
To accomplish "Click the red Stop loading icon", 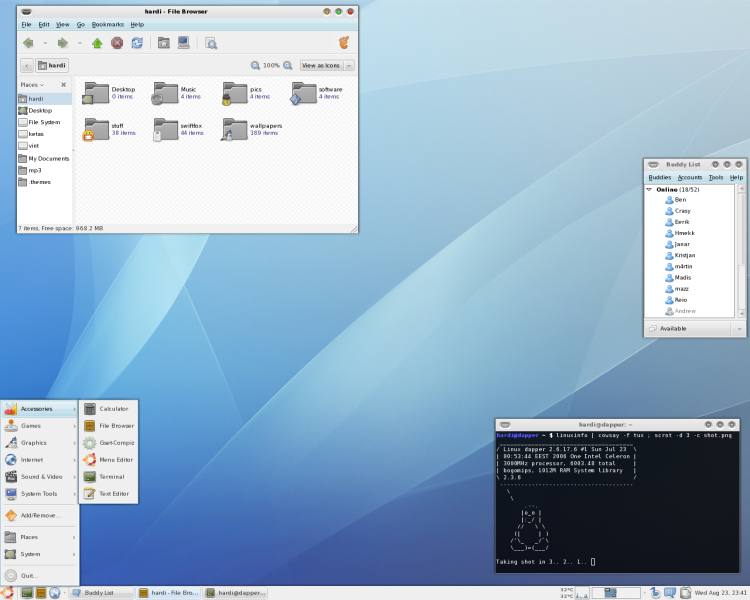I will tap(117, 43).
